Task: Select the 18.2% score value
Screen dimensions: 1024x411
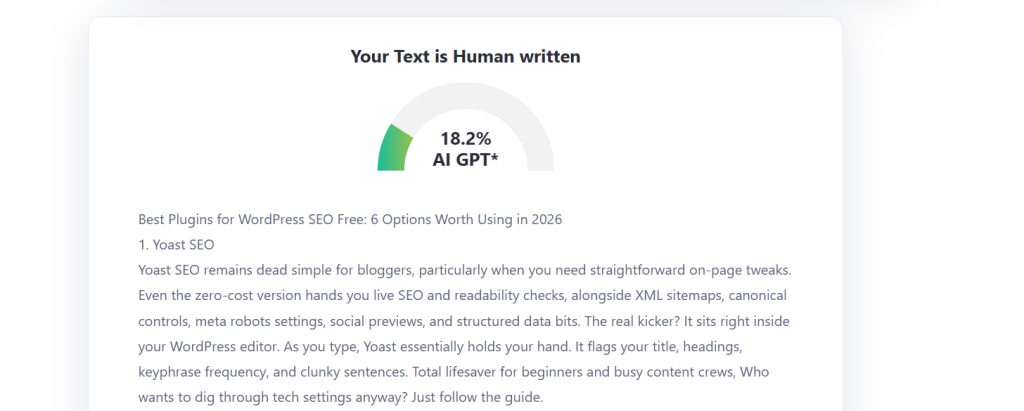Action: point(465,139)
